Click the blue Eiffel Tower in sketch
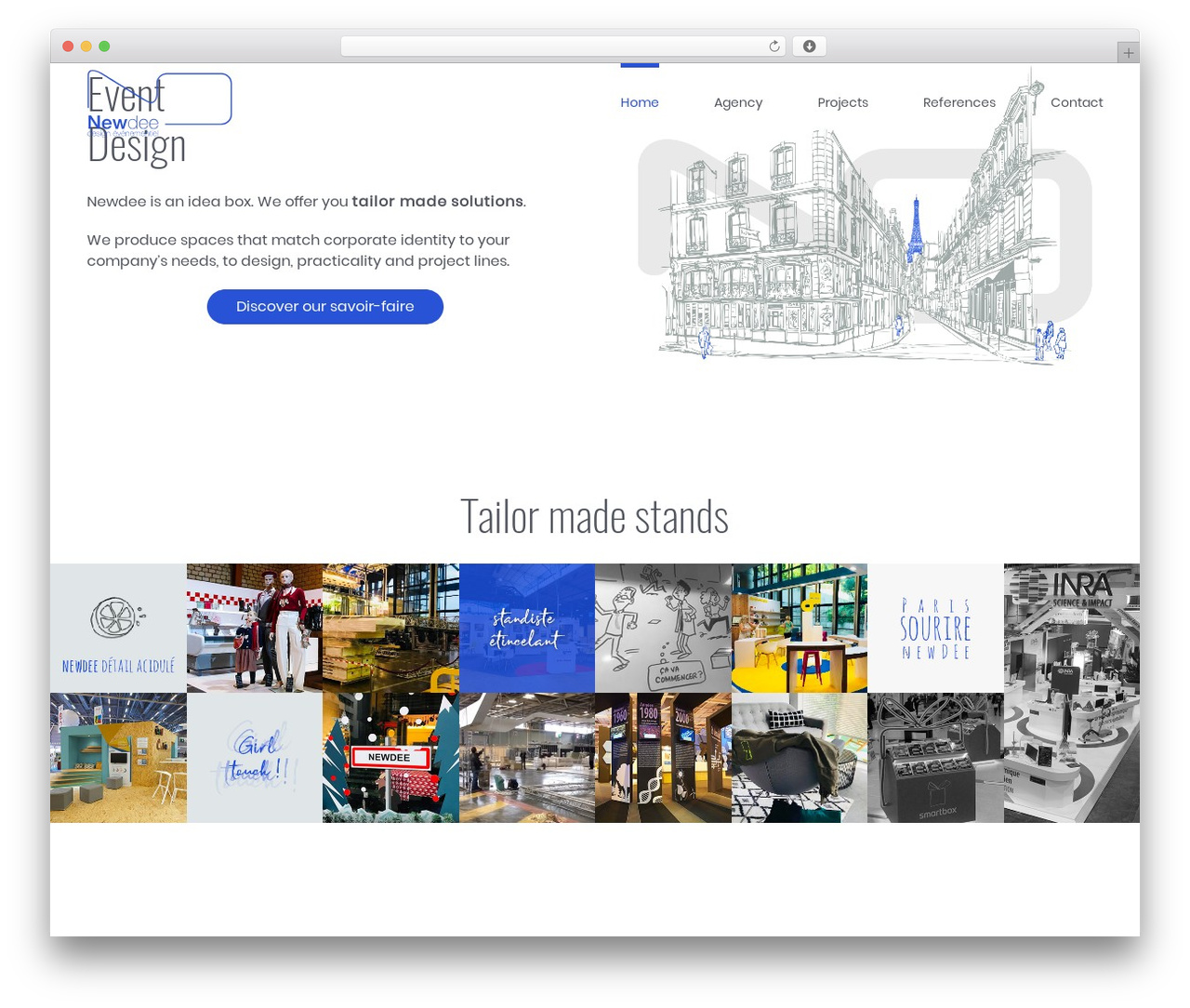This screenshot has height=1008, width=1190. 916,228
